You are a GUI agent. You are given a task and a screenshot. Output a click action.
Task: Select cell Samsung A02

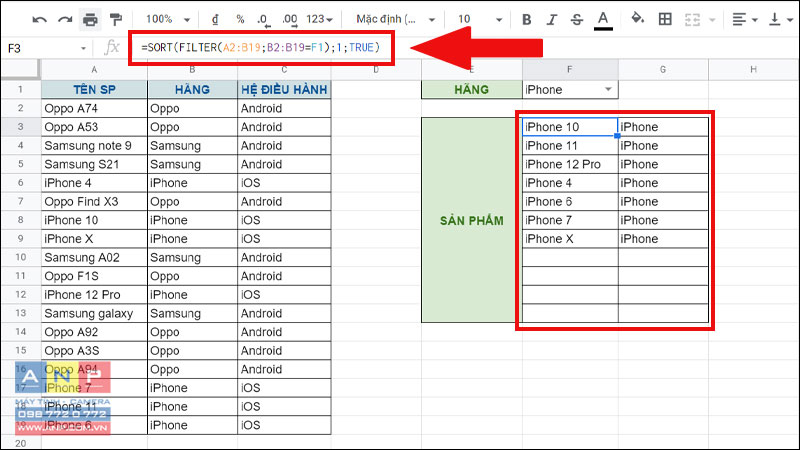tap(94, 257)
